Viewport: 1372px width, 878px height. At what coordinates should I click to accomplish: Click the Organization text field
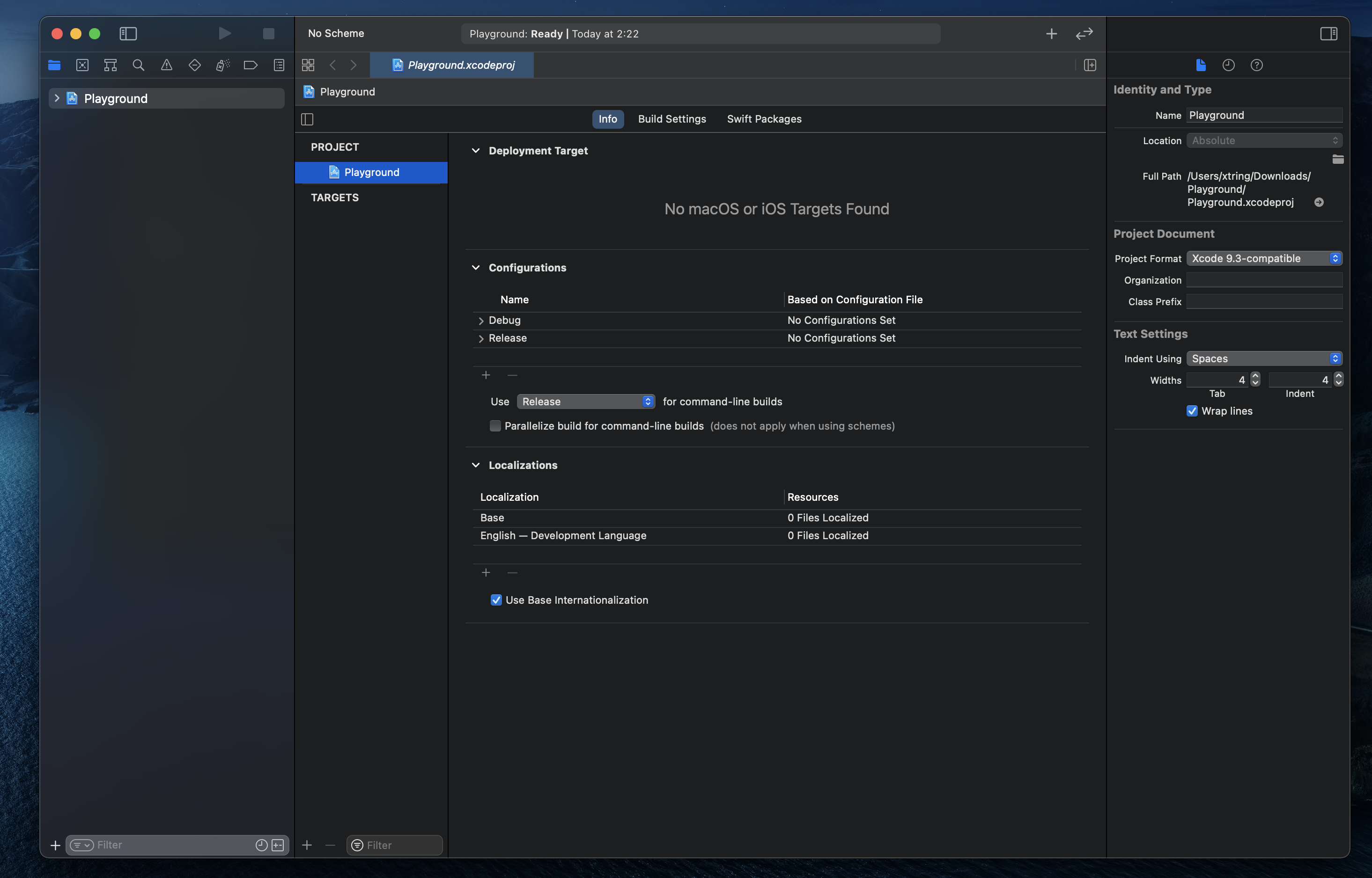(x=1264, y=280)
